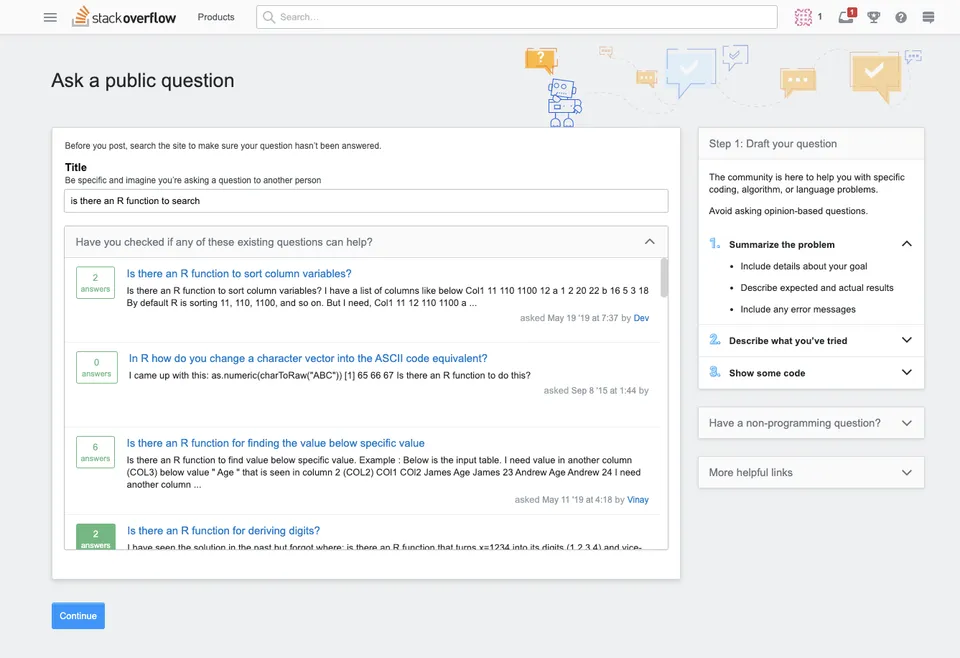The image size is (960, 658).
Task: Click the search magnifier icon
Action: coord(269,17)
